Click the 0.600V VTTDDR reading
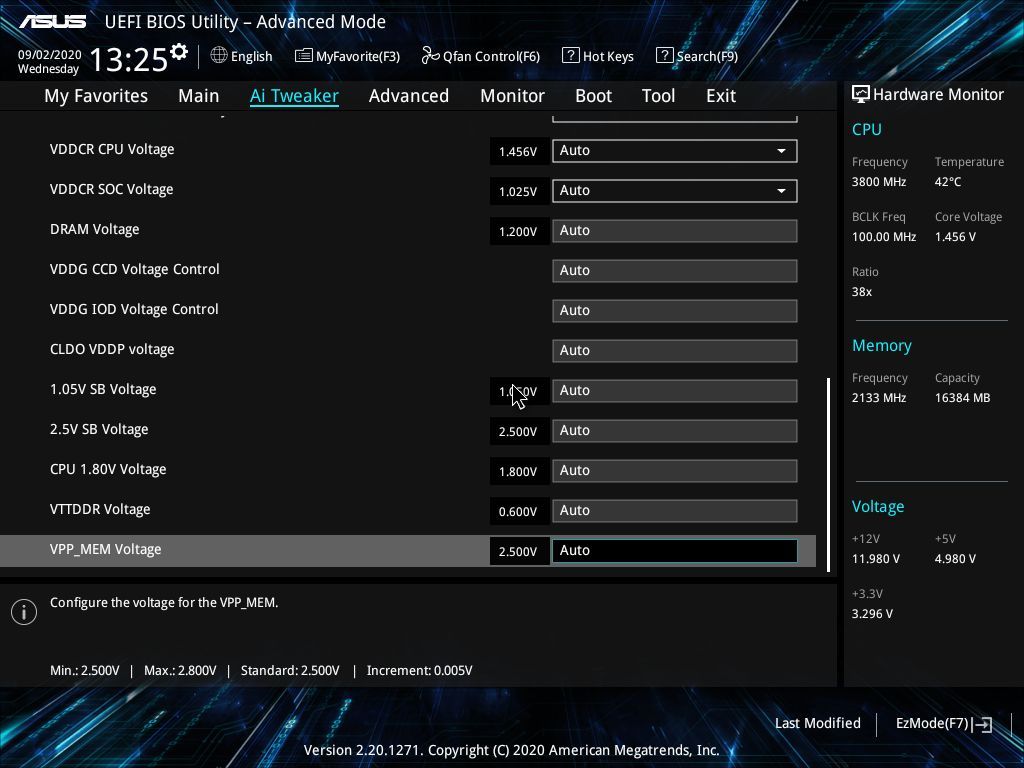The image size is (1024, 768). [x=519, y=511]
